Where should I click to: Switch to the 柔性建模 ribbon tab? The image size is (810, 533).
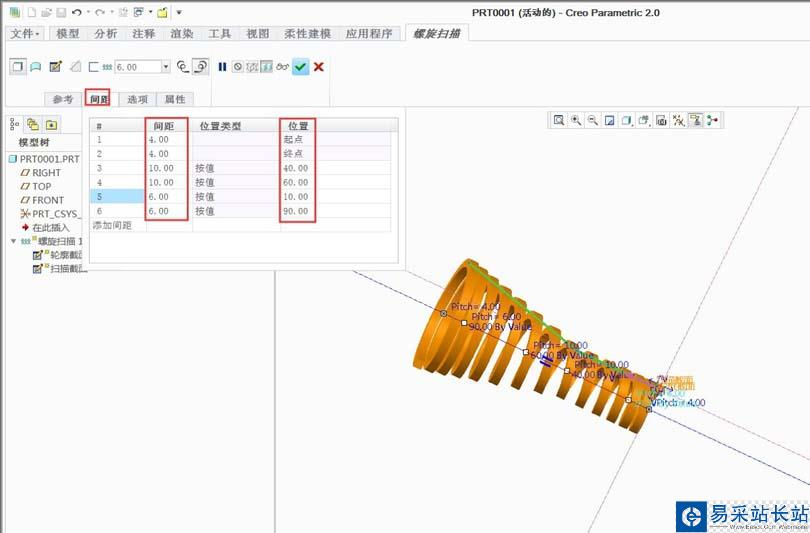click(307, 34)
